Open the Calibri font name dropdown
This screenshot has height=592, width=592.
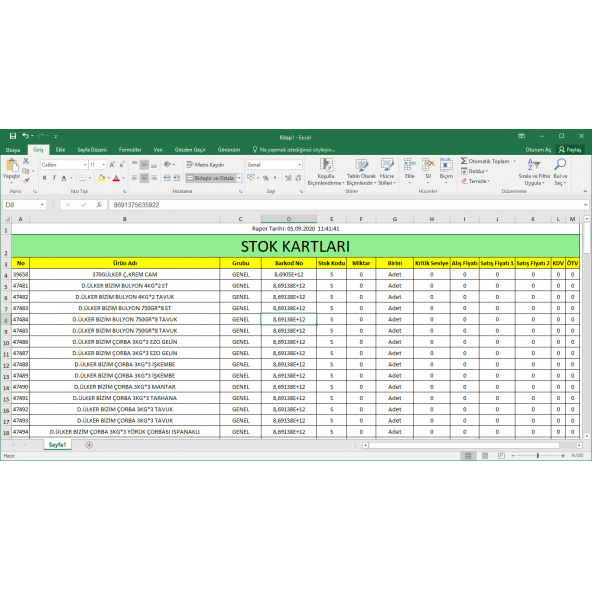pyautogui.click(x=85, y=165)
